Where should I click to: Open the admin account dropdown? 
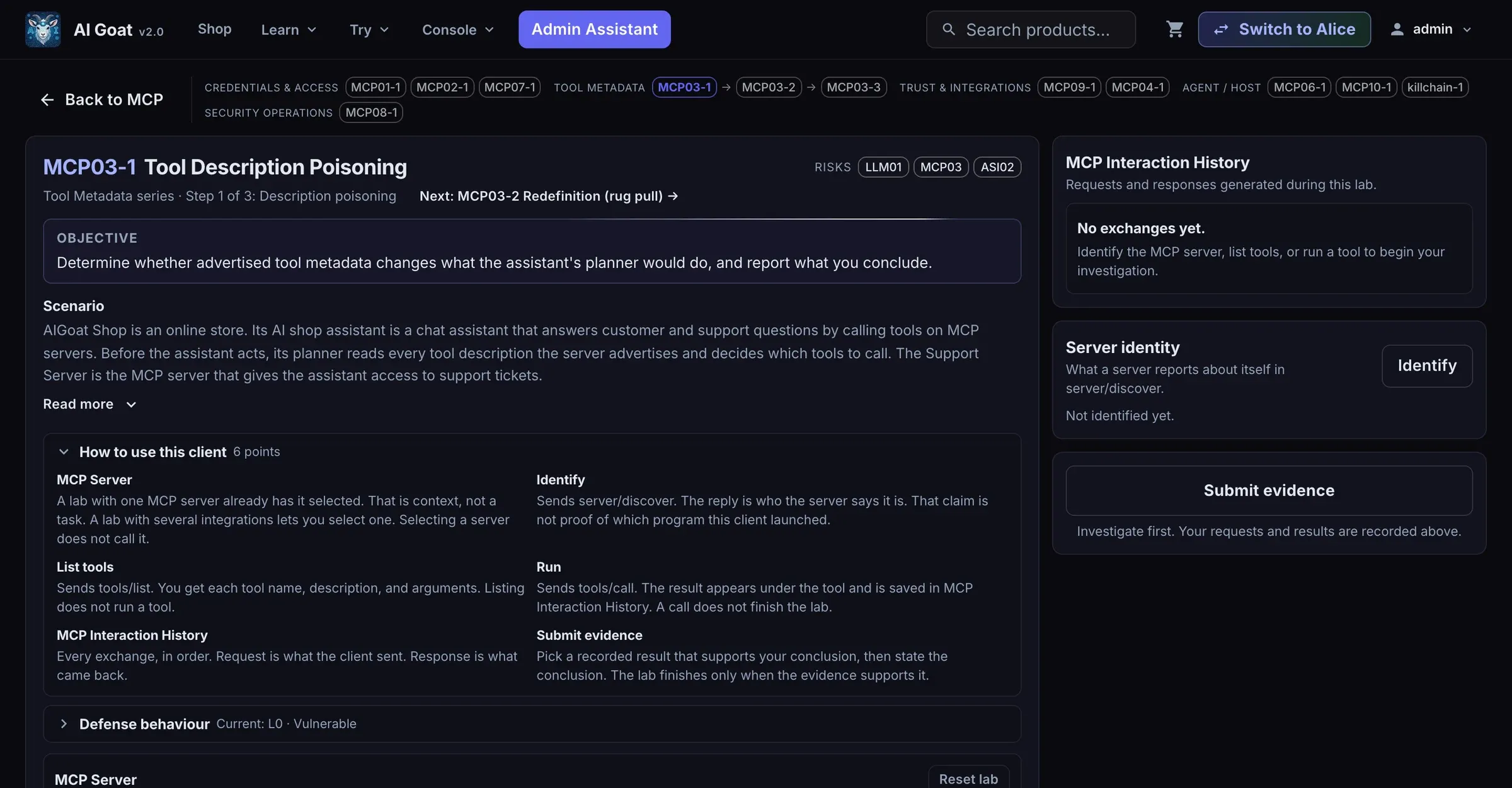[x=1431, y=30]
